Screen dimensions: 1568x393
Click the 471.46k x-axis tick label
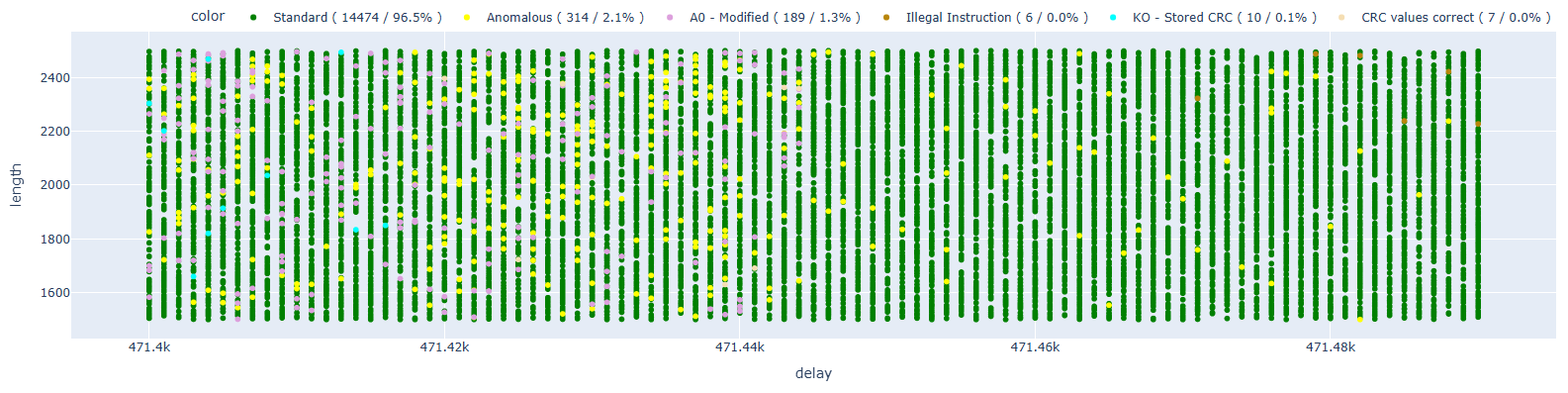pos(1035,347)
